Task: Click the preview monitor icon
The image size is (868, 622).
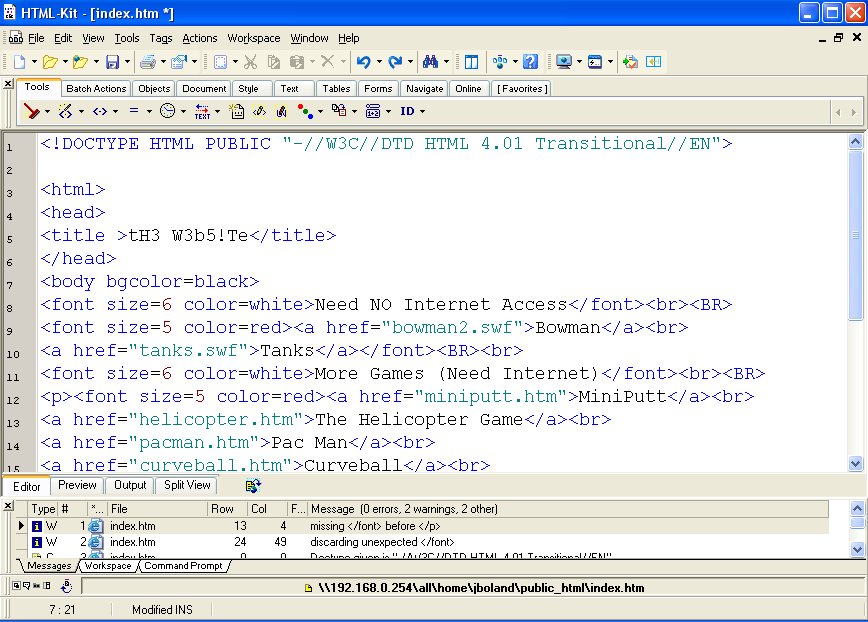Action: pyautogui.click(x=564, y=61)
